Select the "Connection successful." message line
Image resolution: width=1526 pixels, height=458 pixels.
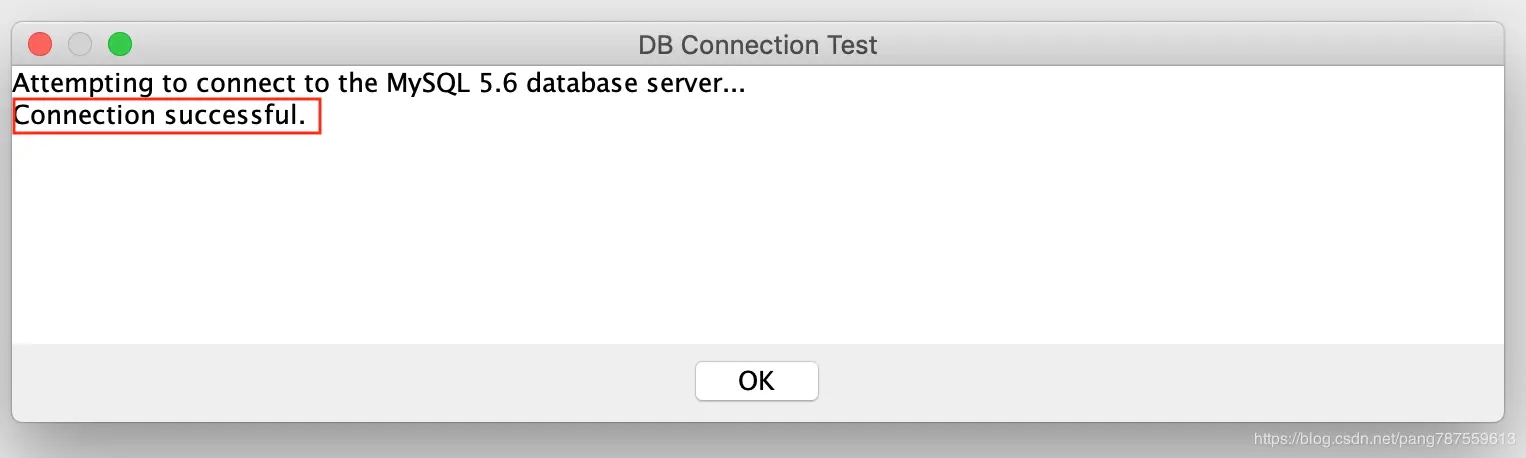click(x=159, y=116)
